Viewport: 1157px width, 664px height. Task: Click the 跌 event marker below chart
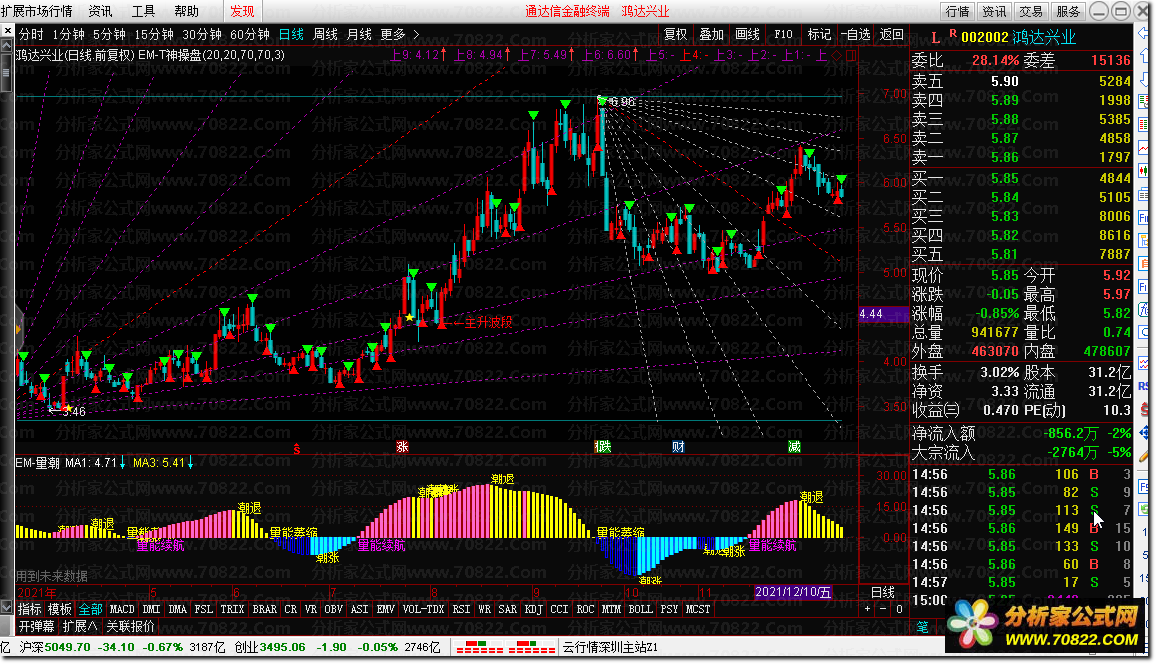[x=603, y=446]
